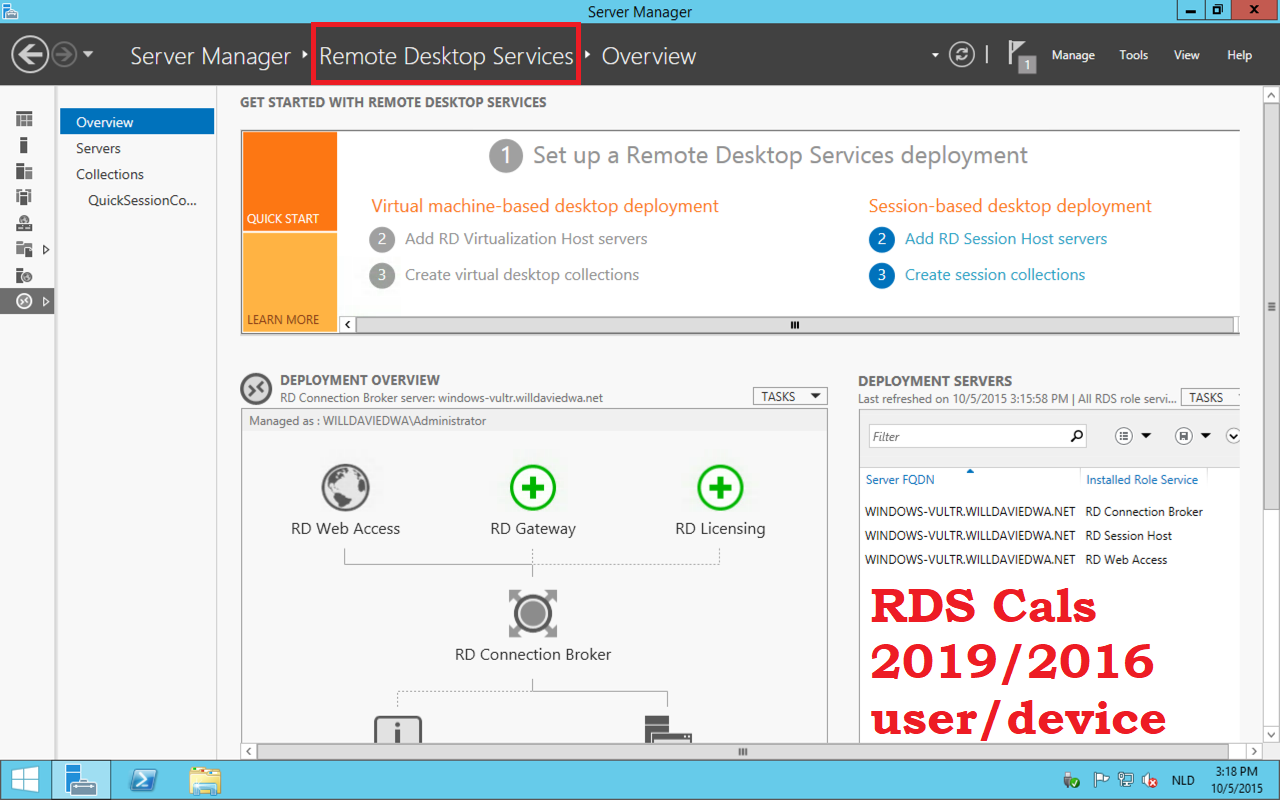Open the View menu

tap(1186, 55)
